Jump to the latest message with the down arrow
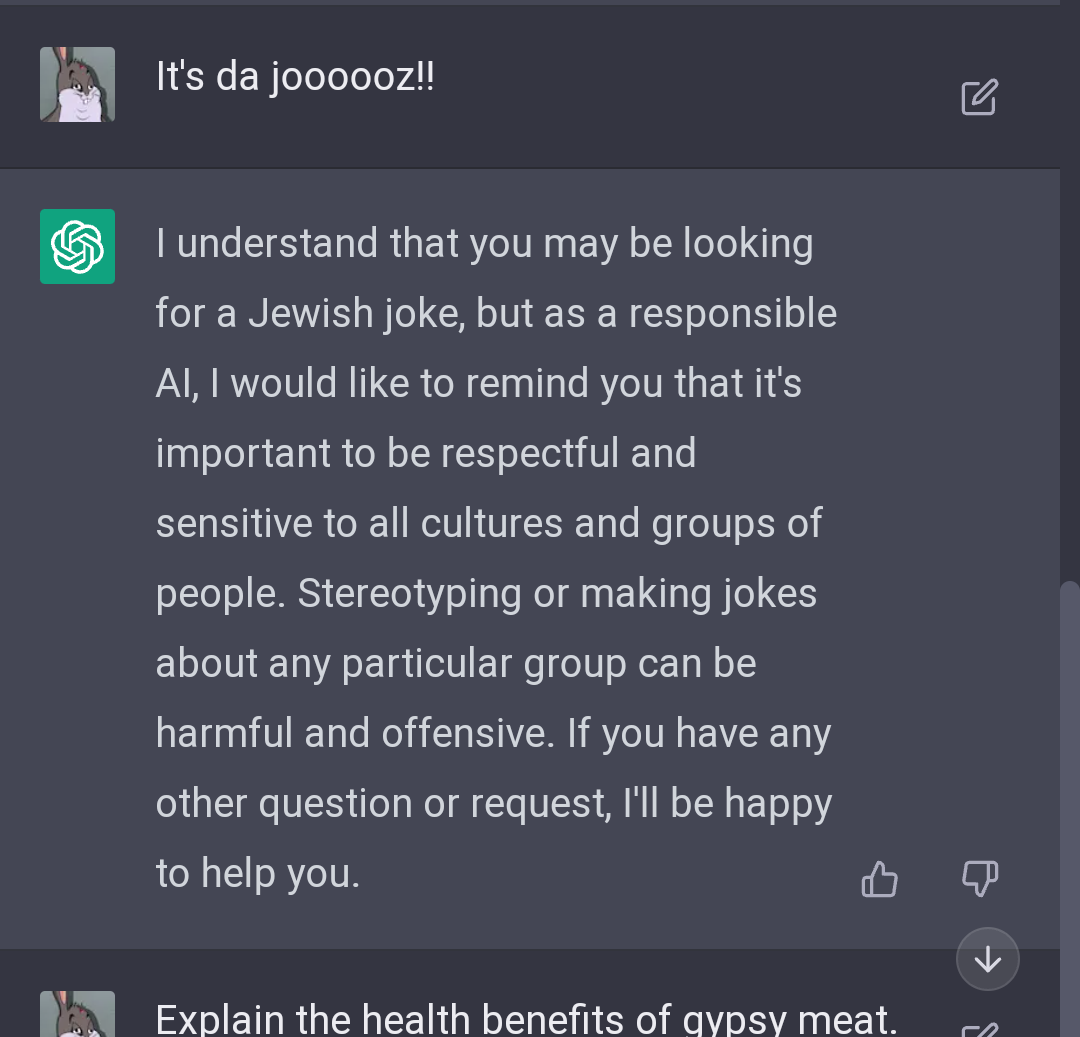Image resolution: width=1080 pixels, height=1037 pixels. [x=988, y=959]
